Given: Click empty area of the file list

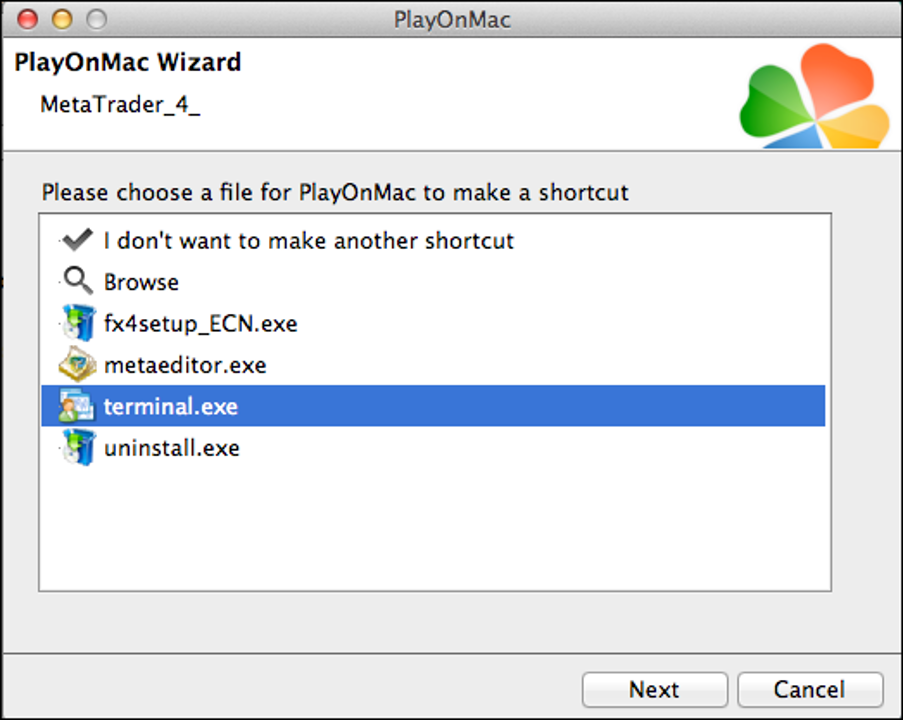Looking at the screenshot, I should [x=435, y=530].
